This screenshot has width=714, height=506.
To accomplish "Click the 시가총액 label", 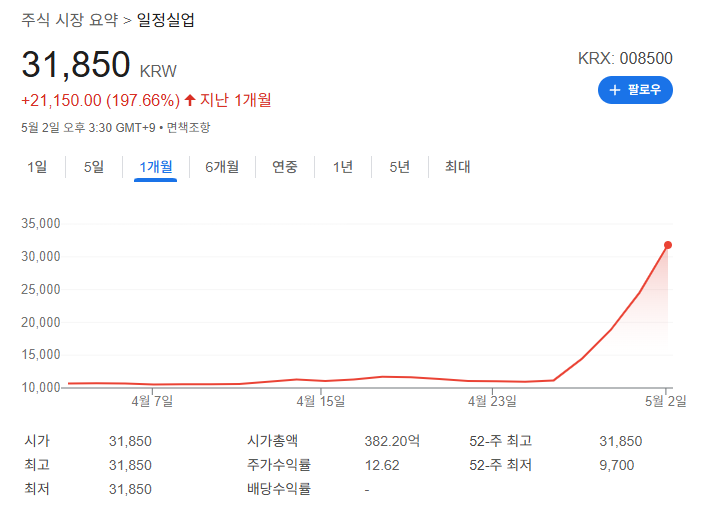I will click(x=272, y=441).
